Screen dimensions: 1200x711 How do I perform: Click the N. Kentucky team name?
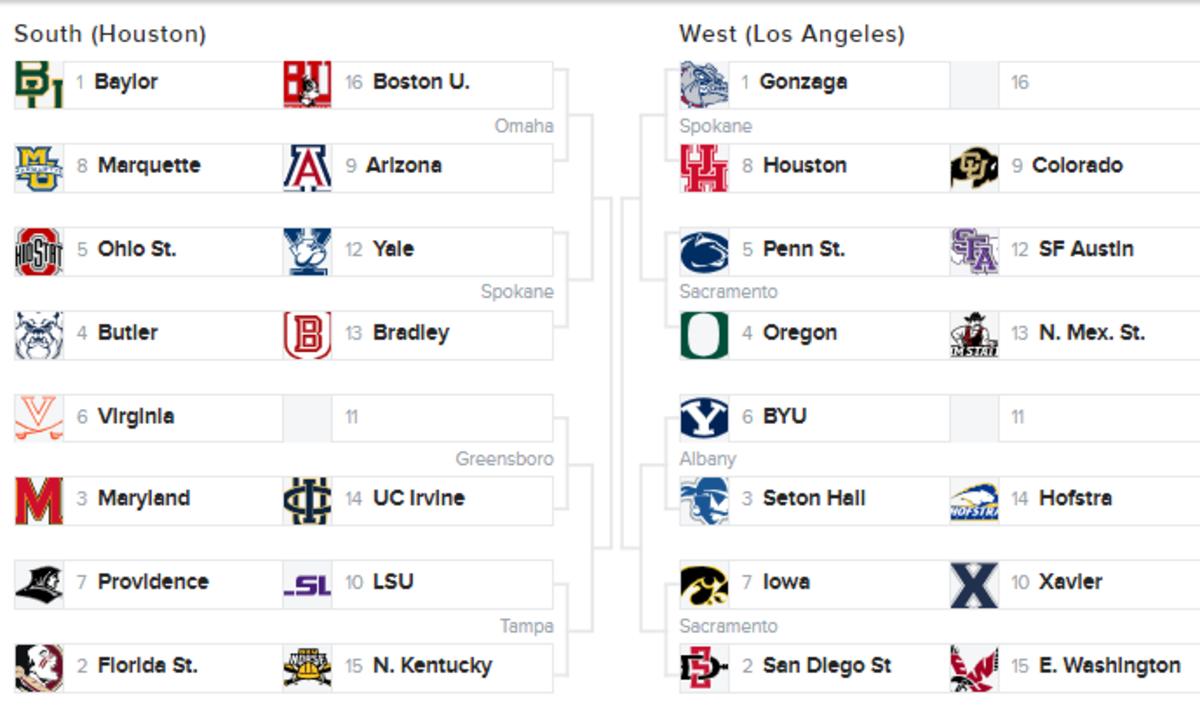[432, 666]
